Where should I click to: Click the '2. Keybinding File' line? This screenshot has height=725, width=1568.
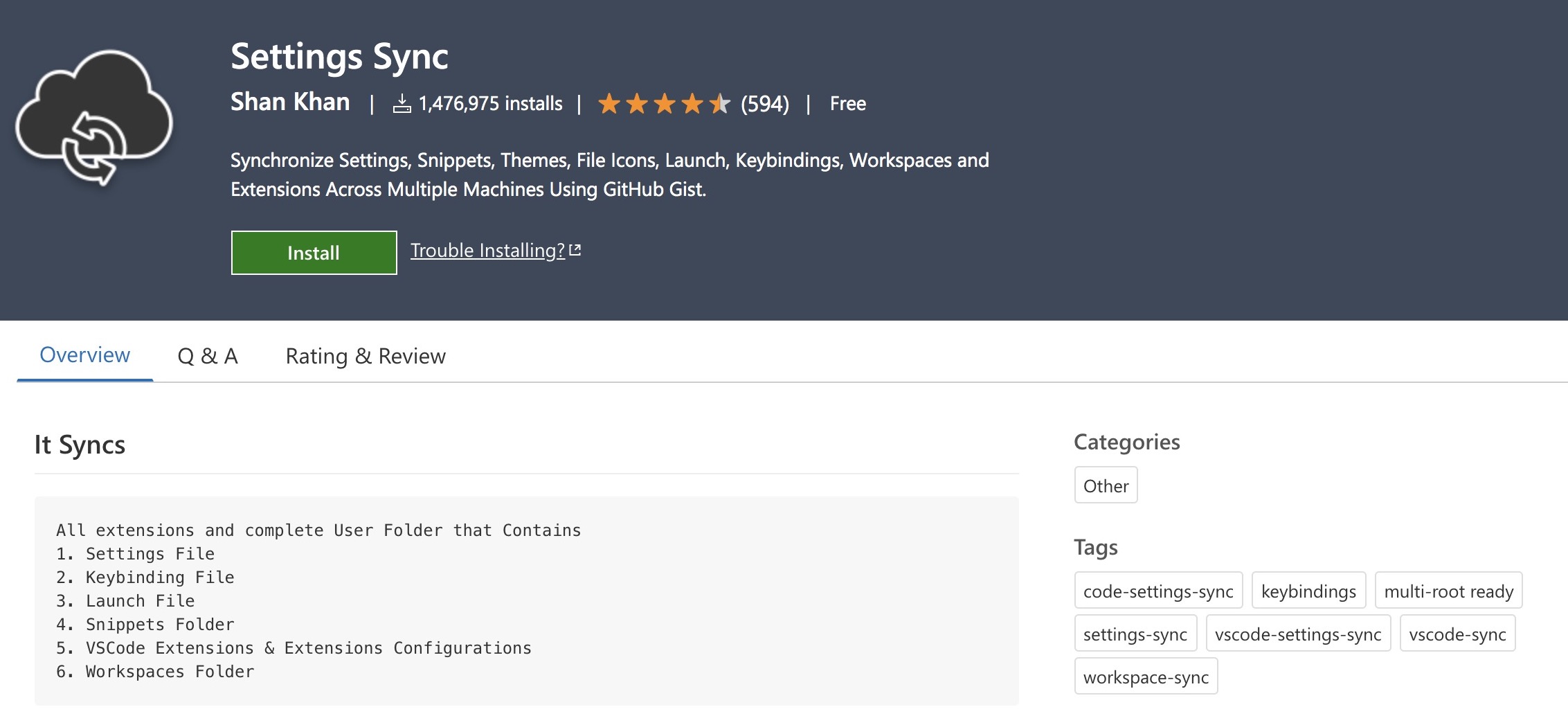pyautogui.click(x=145, y=578)
